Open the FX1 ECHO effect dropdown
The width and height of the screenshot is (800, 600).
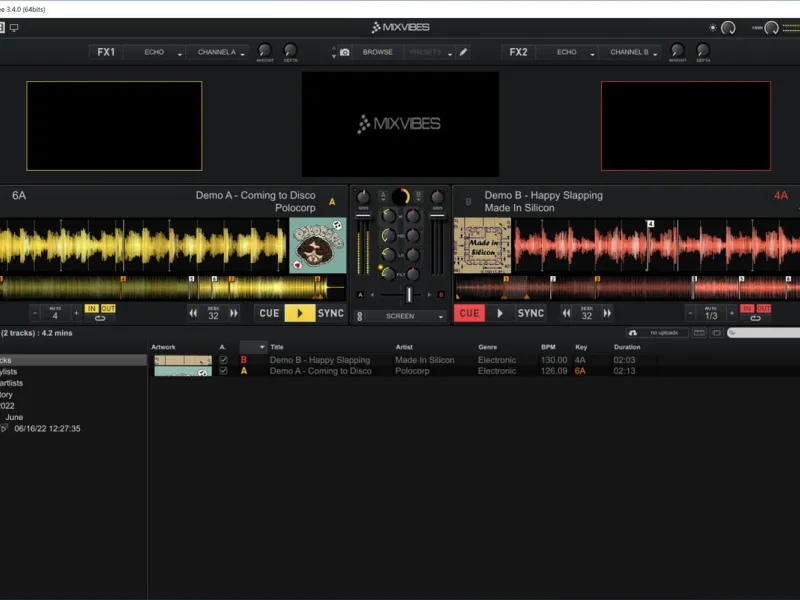coord(155,52)
